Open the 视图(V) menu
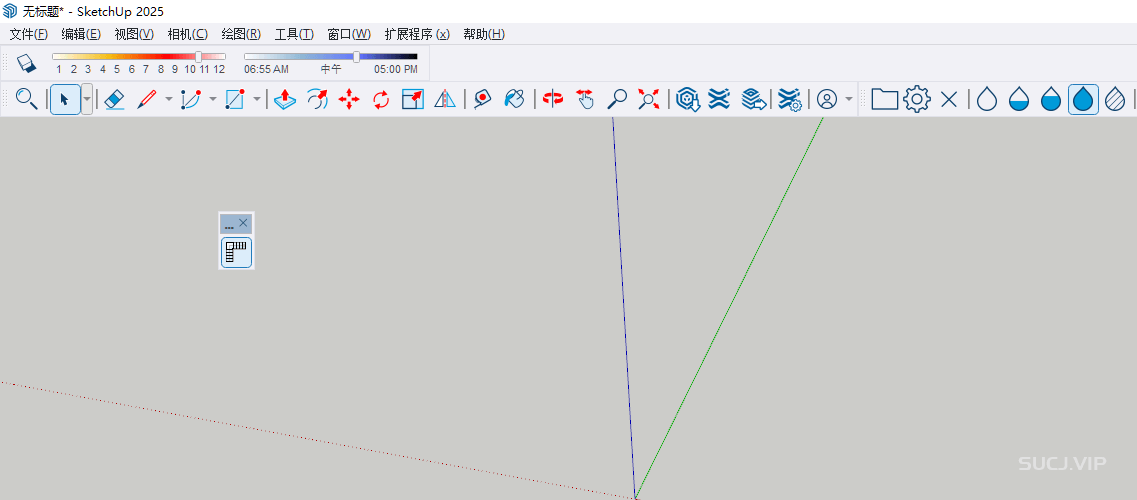Image resolution: width=1137 pixels, height=500 pixels. pos(134,34)
